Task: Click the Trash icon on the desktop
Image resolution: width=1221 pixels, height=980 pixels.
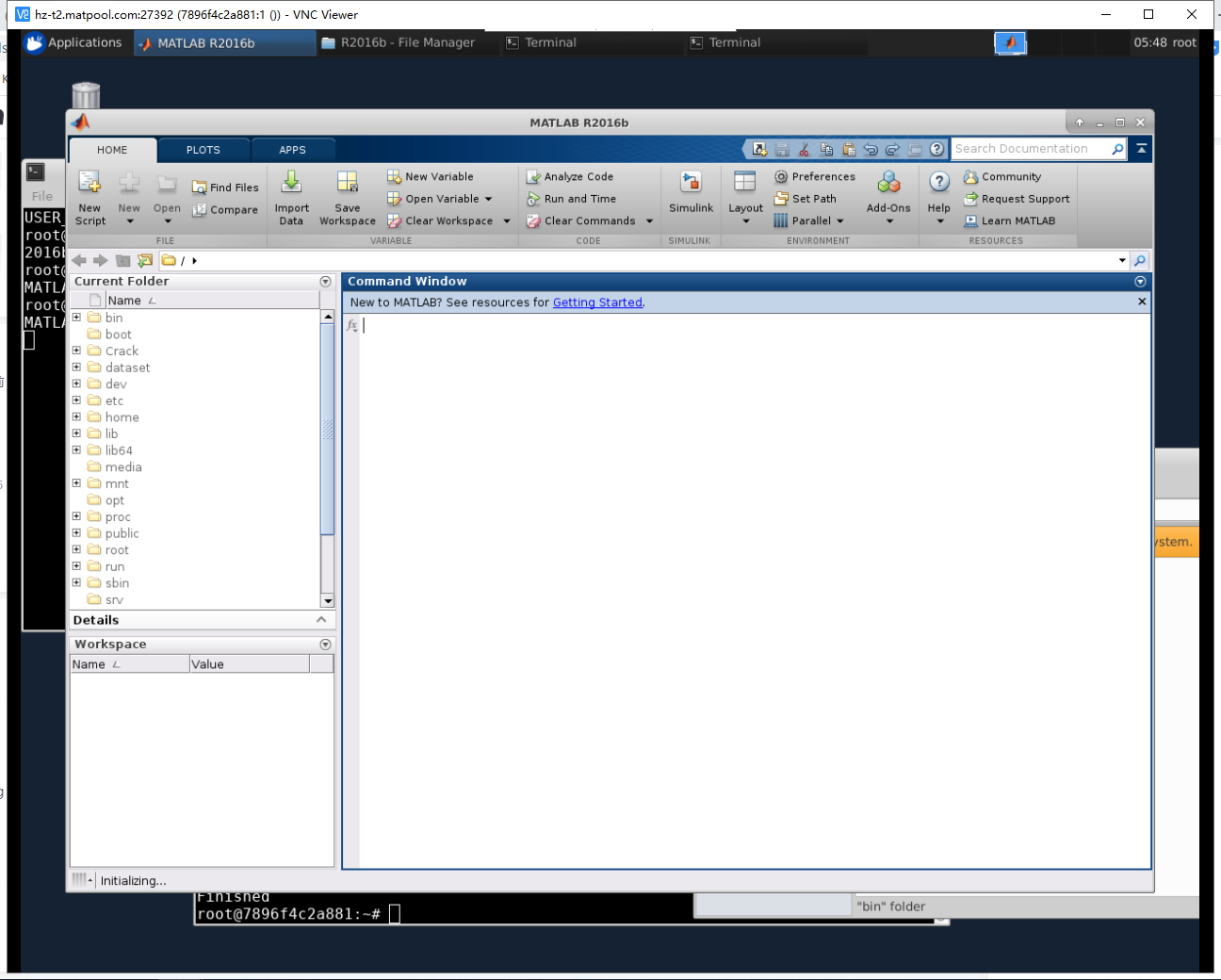Action: (86, 95)
